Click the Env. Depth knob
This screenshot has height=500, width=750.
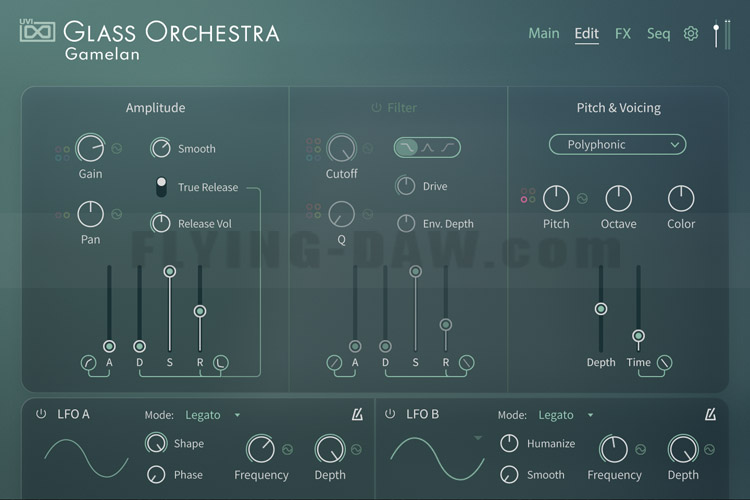pyautogui.click(x=406, y=223)
